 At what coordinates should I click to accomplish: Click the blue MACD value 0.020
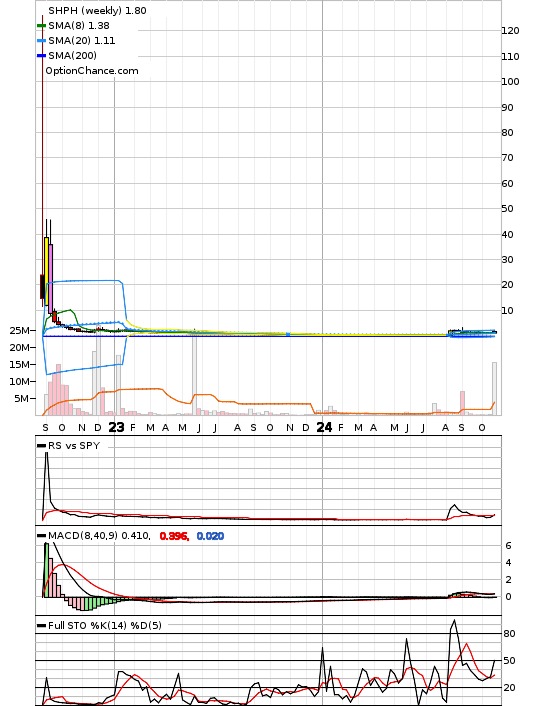(210, 536)
